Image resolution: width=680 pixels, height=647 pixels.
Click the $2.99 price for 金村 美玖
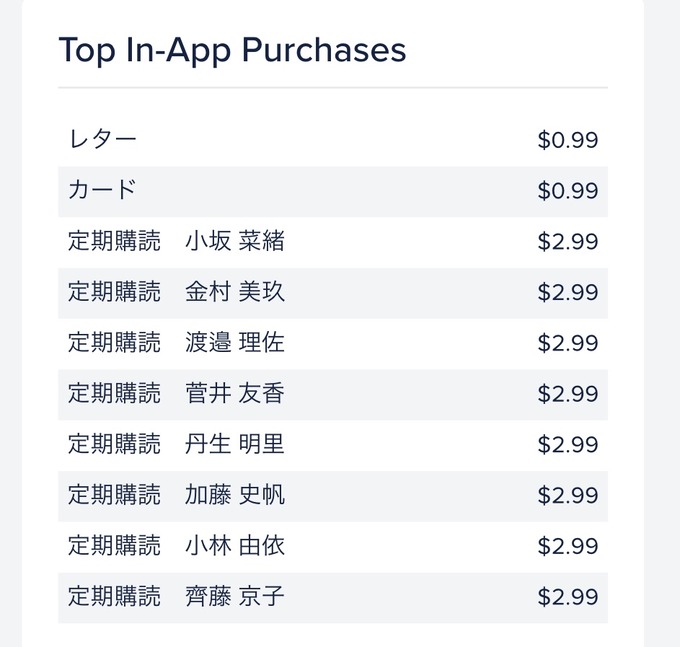(568, 292)
